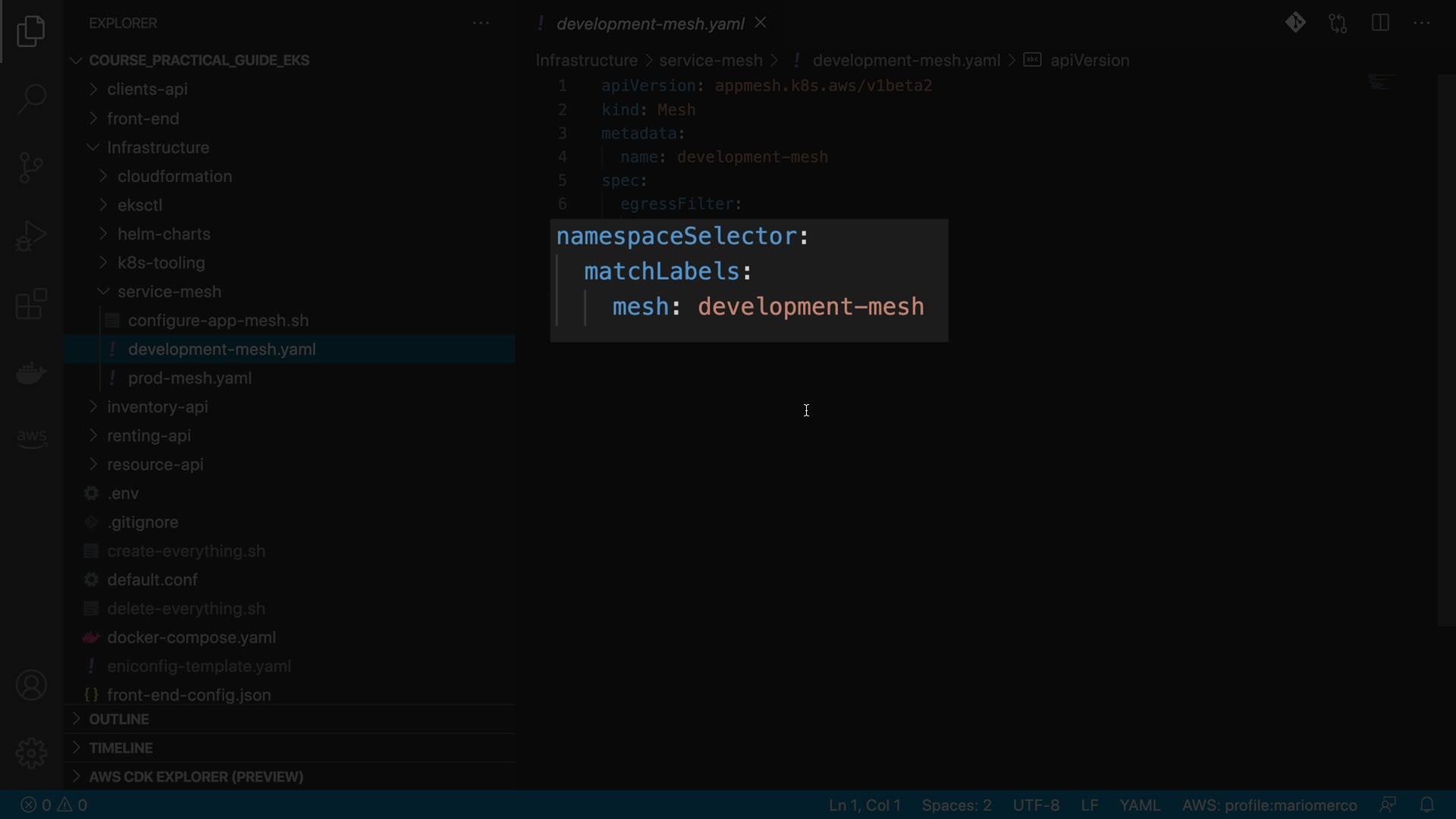Open the Search view in activity bar

(x=31, y=99)
